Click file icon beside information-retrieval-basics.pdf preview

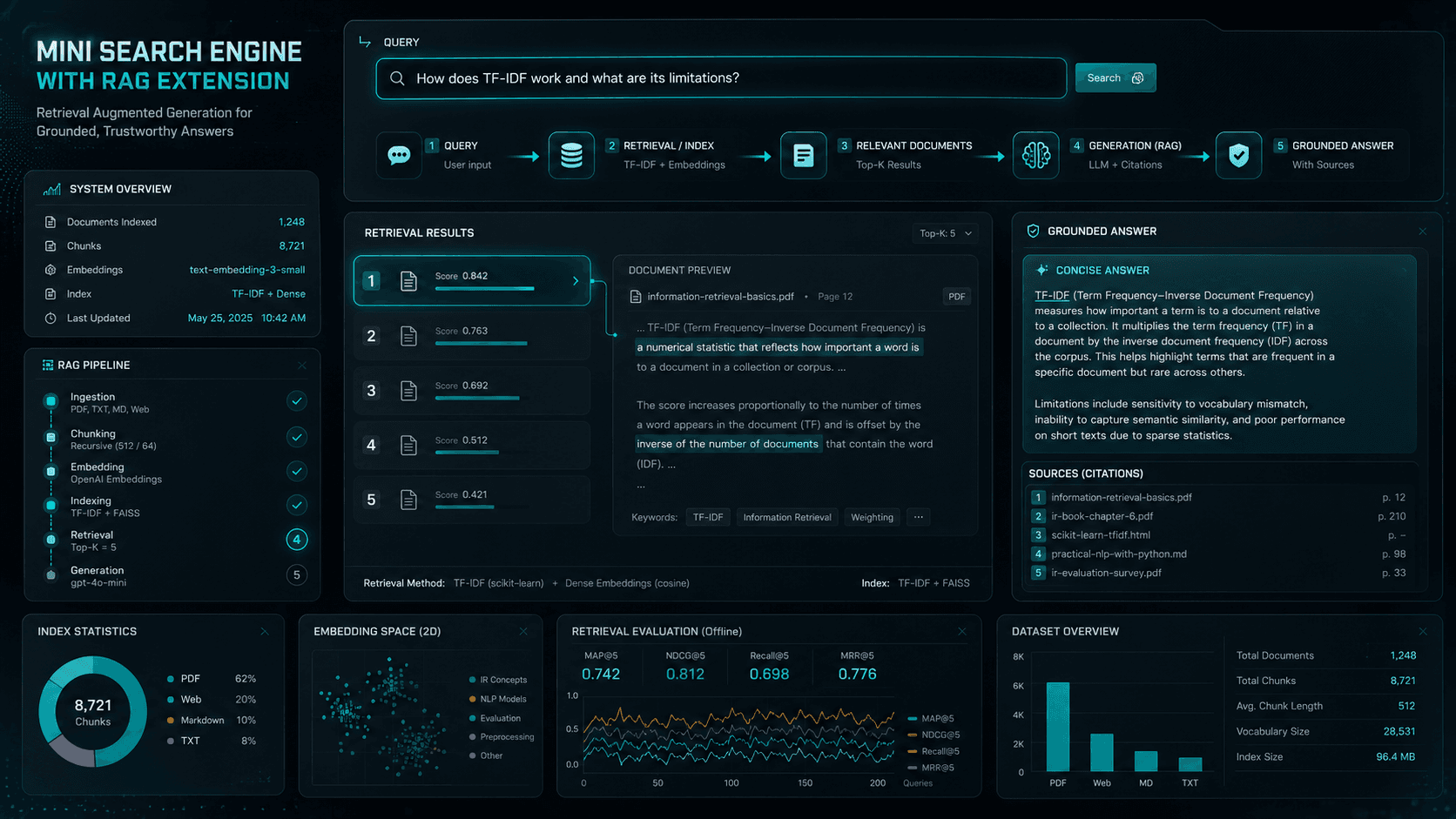[x=635, y=297]
